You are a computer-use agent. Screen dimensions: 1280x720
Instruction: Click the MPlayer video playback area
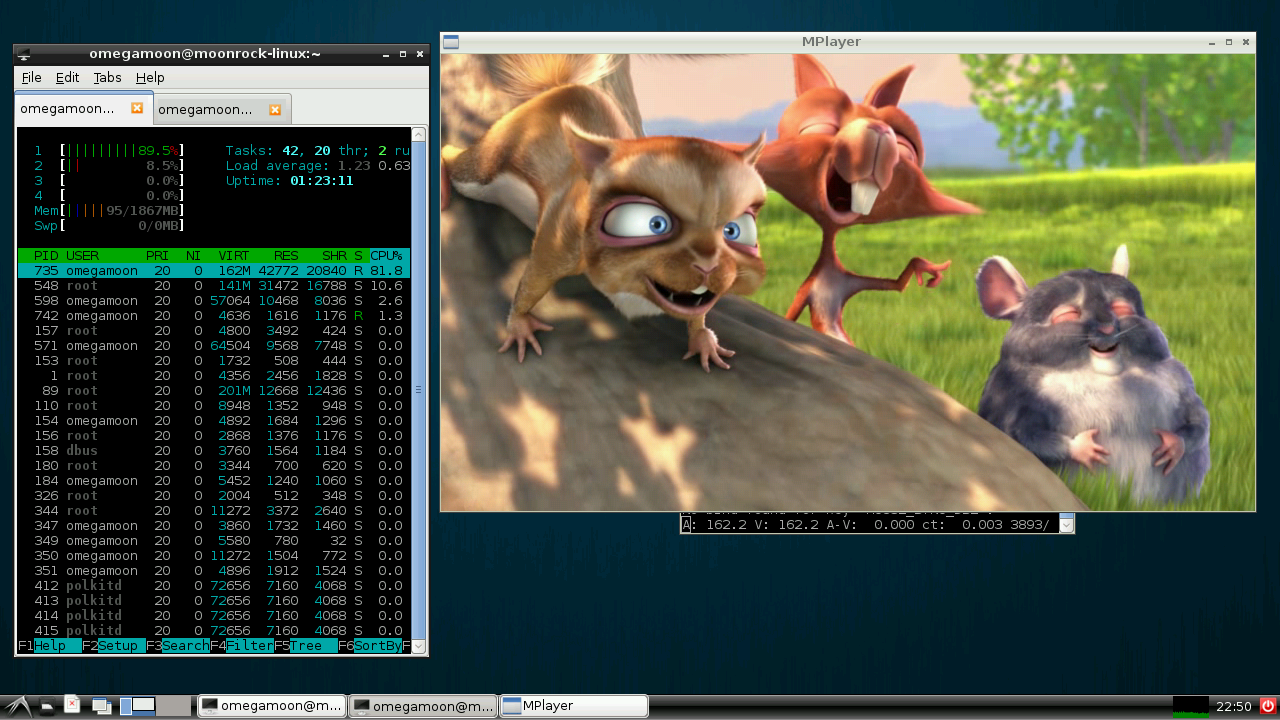tap(847, 282)
